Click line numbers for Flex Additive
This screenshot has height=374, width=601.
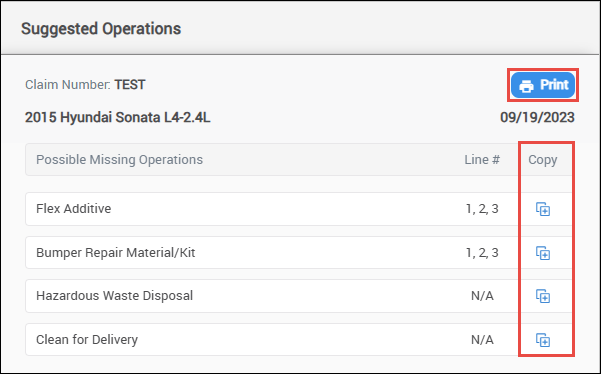tap(482, 208)
